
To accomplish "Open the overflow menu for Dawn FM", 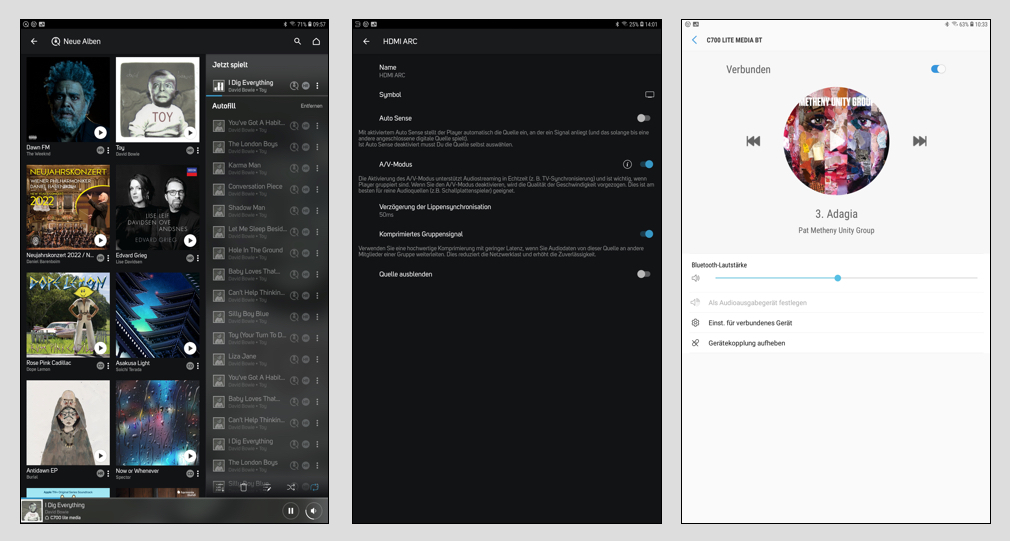I will click(x=108, y=150).
